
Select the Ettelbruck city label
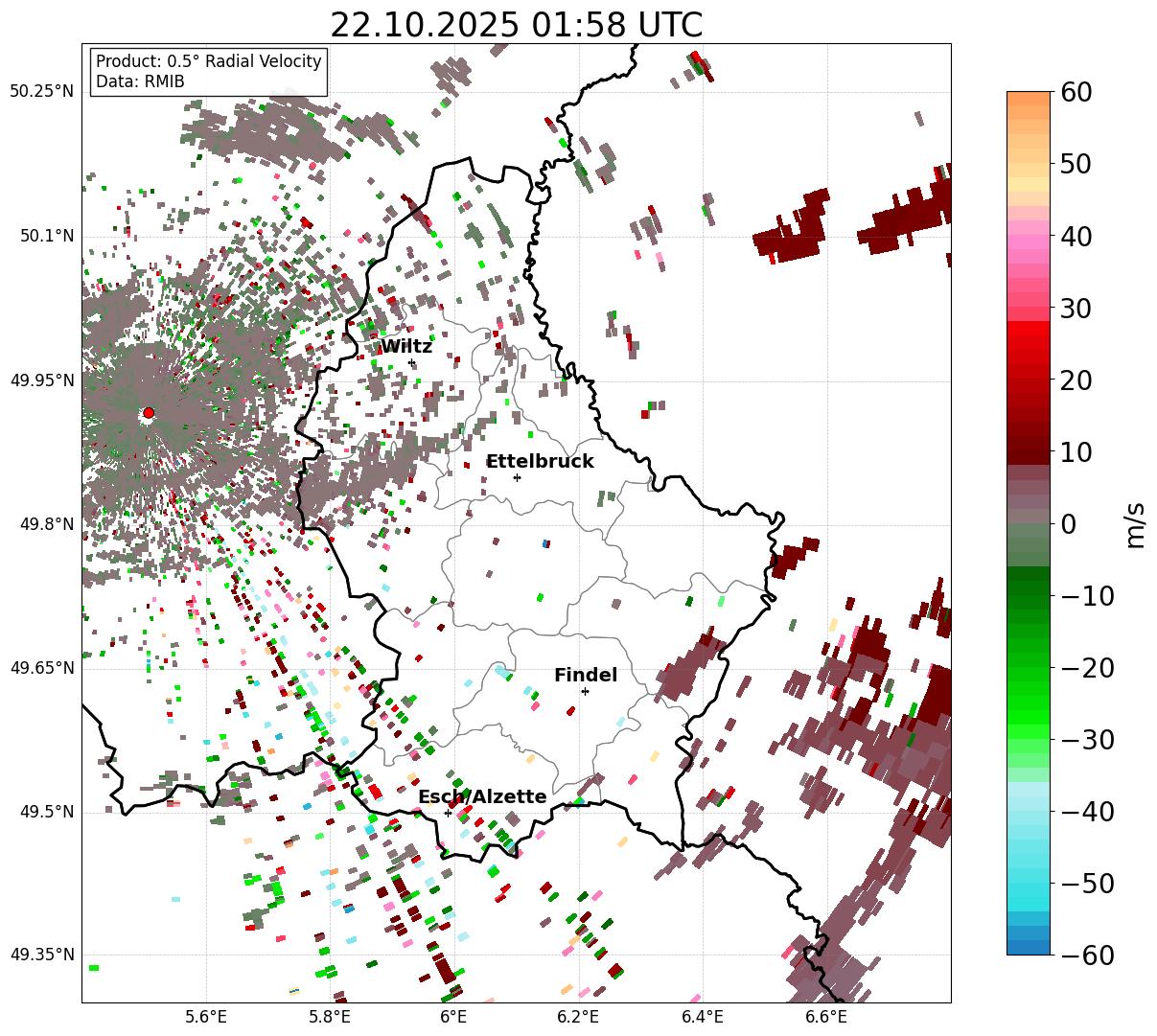coord(540,462)
